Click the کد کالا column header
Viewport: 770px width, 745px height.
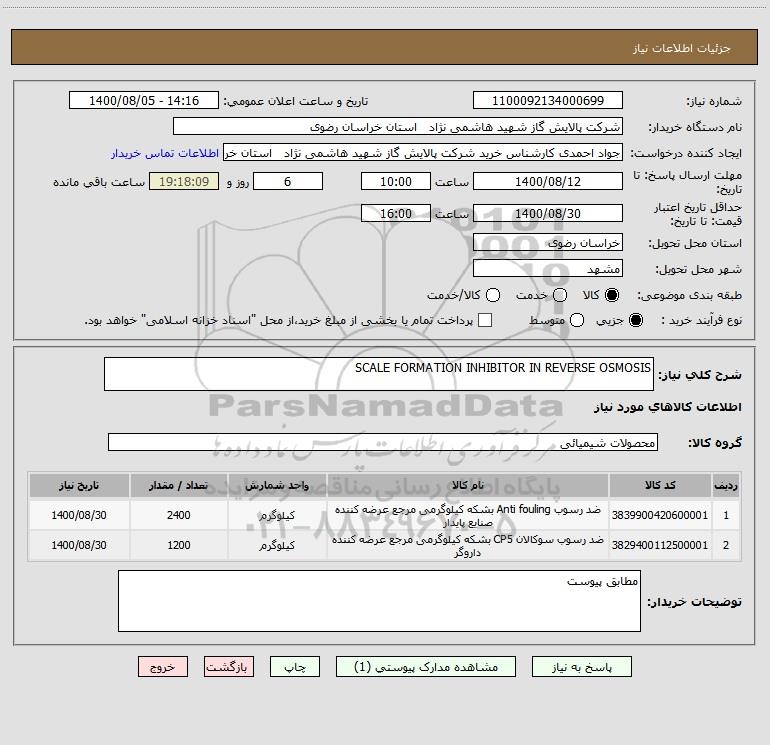pyautogui.click(x=660, y=485)
